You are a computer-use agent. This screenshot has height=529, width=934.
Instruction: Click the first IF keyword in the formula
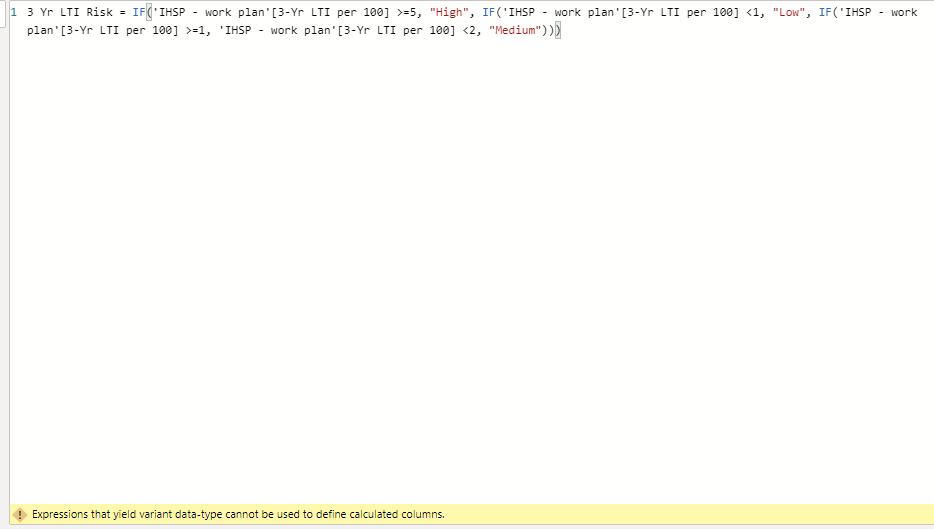139,12
